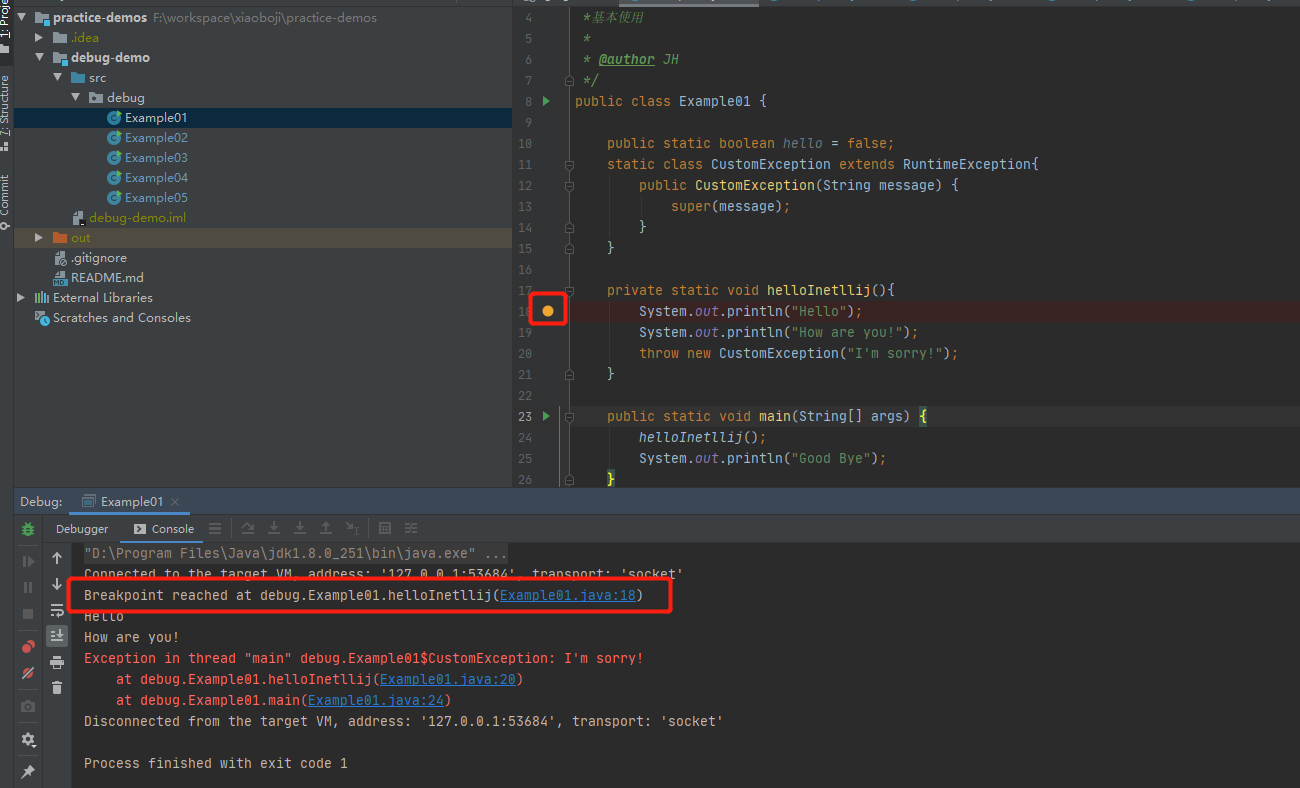
Task: Toggle scroll to end in console
Action: (x=57, y=636)
